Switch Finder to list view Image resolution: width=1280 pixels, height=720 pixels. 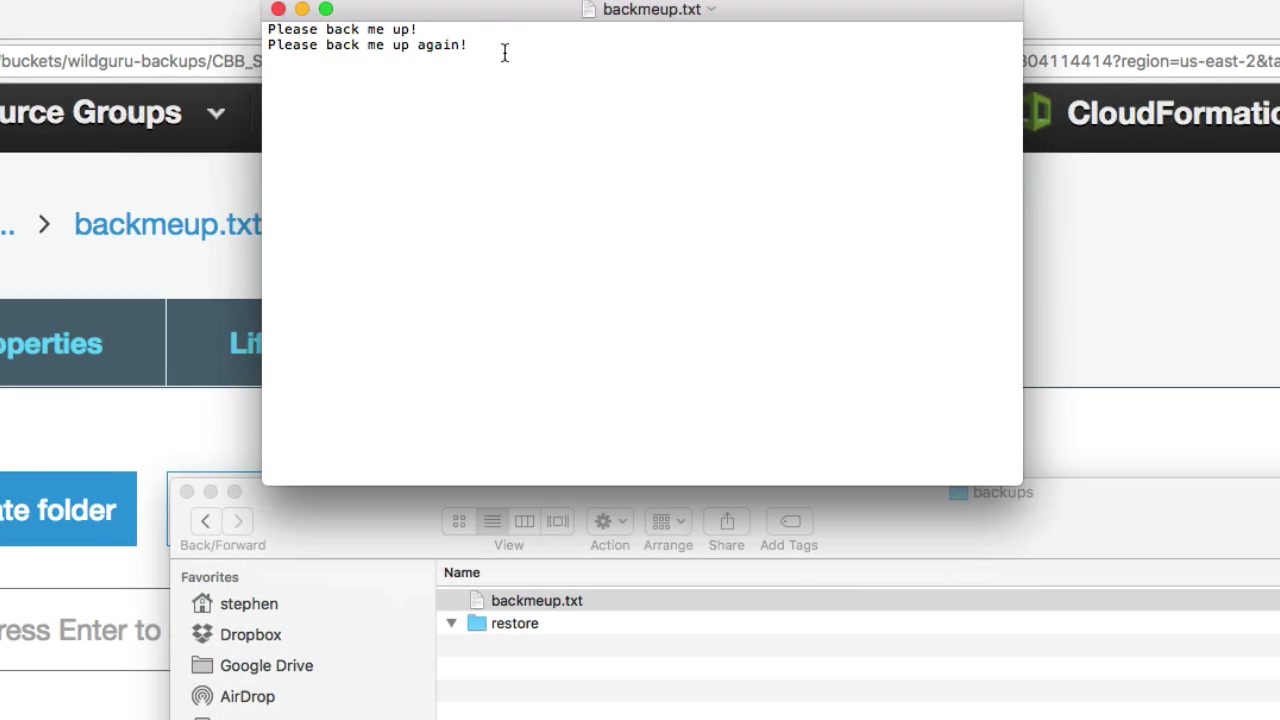(492, 521)
